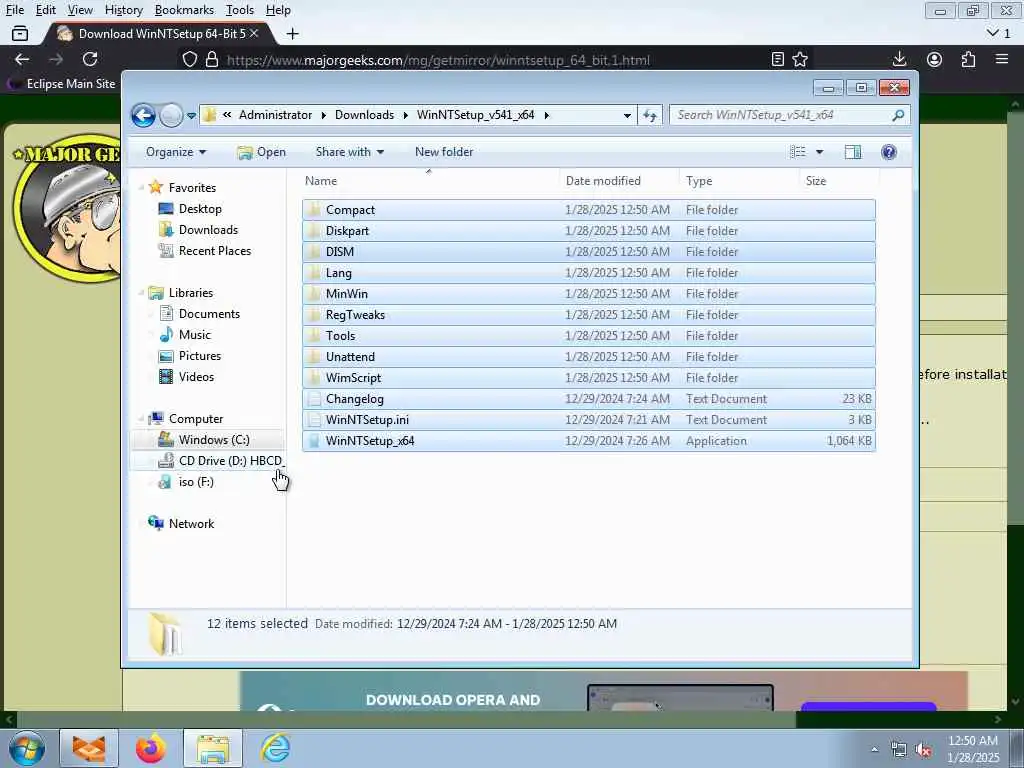Click the search magnifier icon in Explorer
Viewport: 1024px width, 768px height.
click(899, 115)
